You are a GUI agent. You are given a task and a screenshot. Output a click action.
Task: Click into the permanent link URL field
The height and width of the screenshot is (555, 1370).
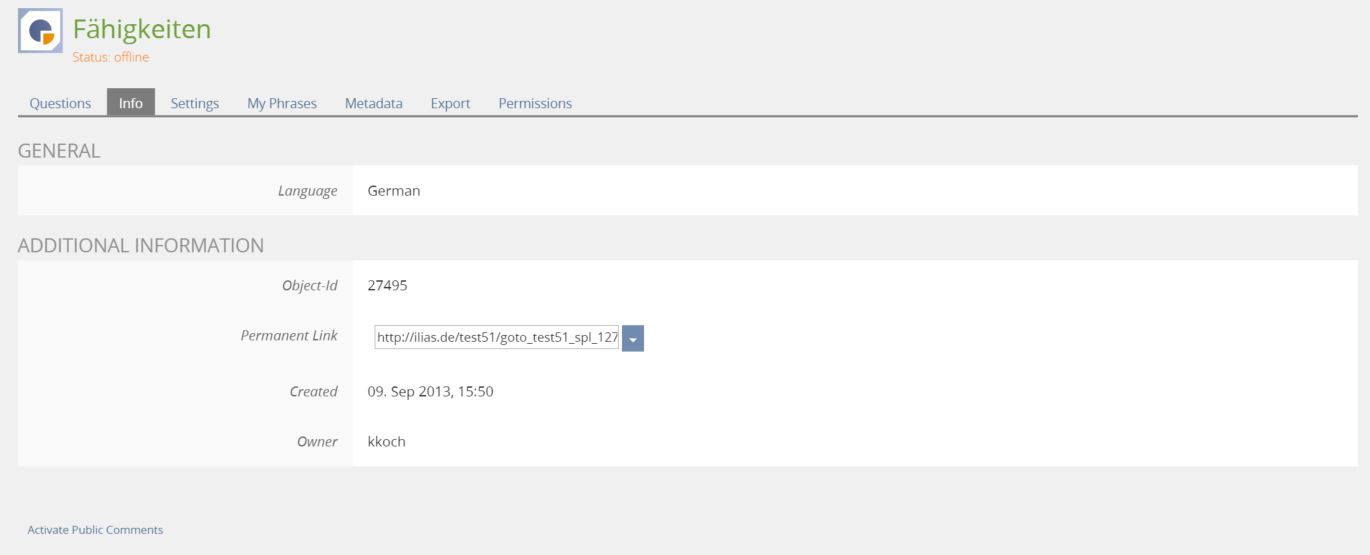(497, 338)
